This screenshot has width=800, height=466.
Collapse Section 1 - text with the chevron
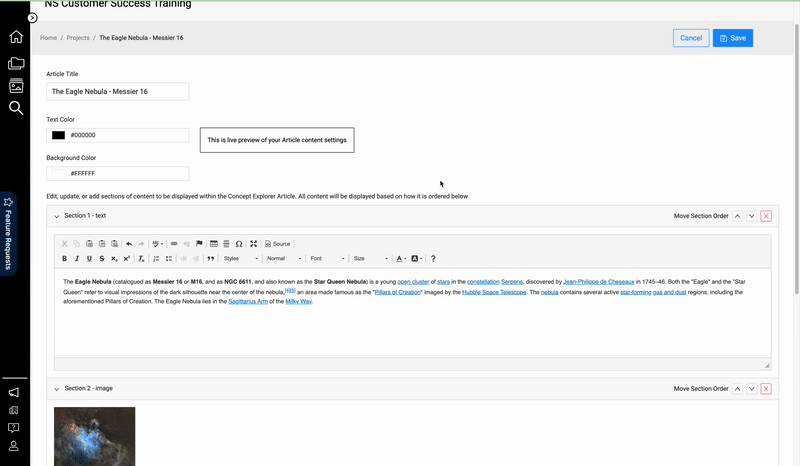(56, 216)
